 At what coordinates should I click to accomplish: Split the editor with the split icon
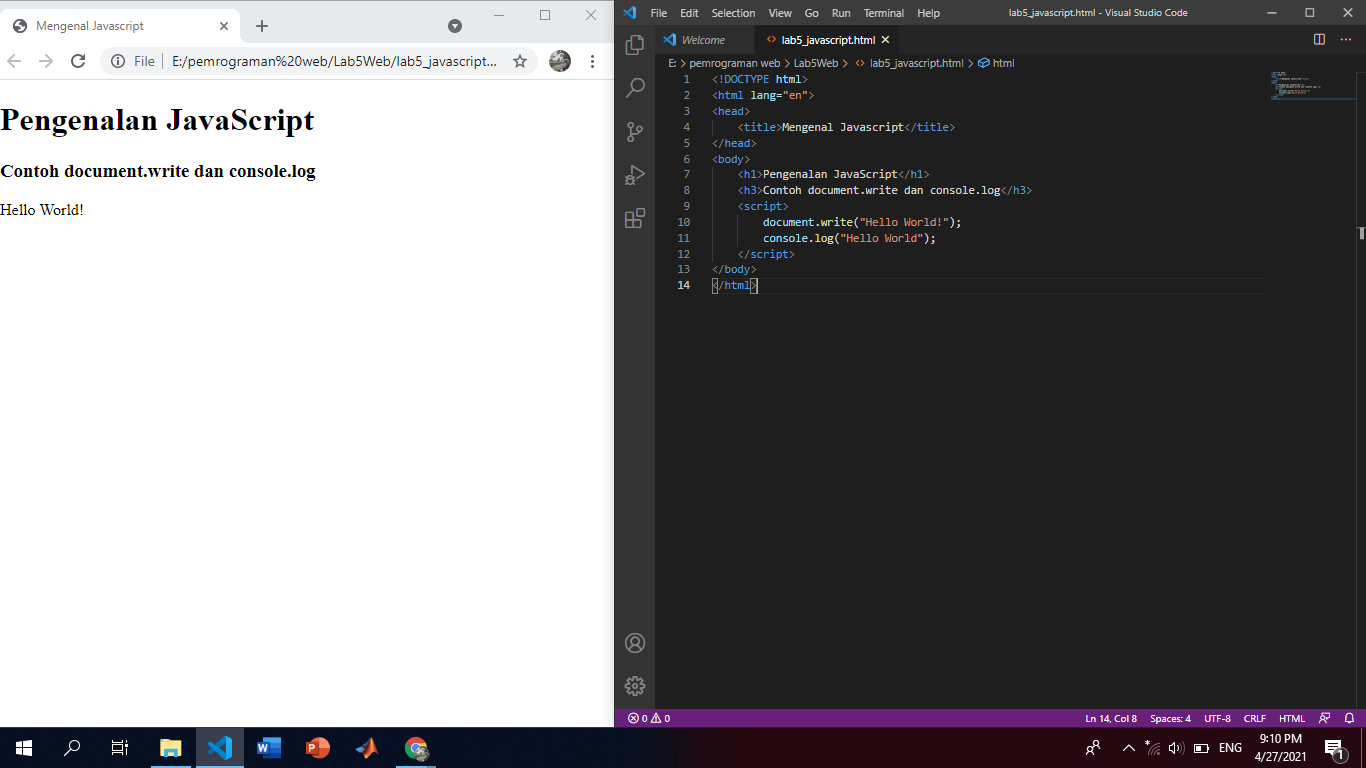(1317, 39)
